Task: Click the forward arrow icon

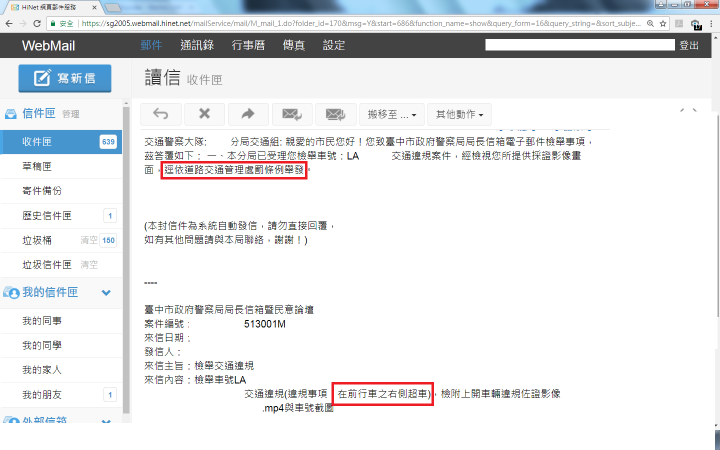Action: tap(248, 114)
